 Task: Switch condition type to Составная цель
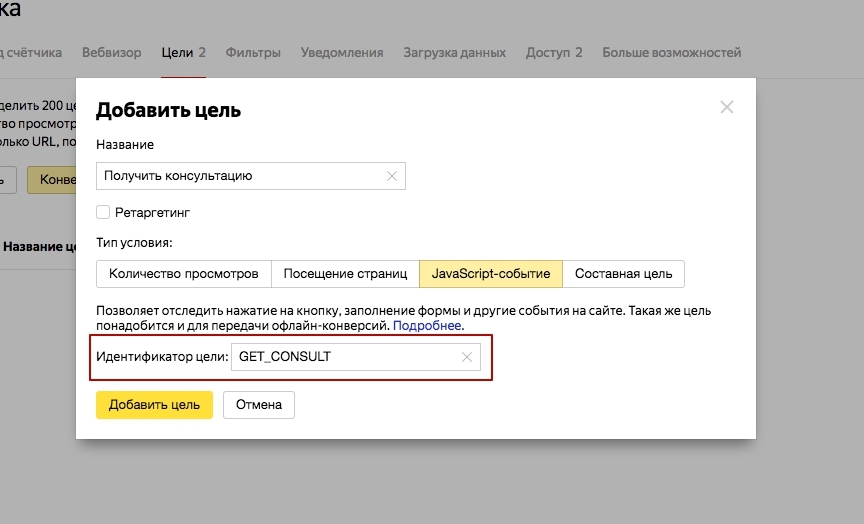click(624, 273)
